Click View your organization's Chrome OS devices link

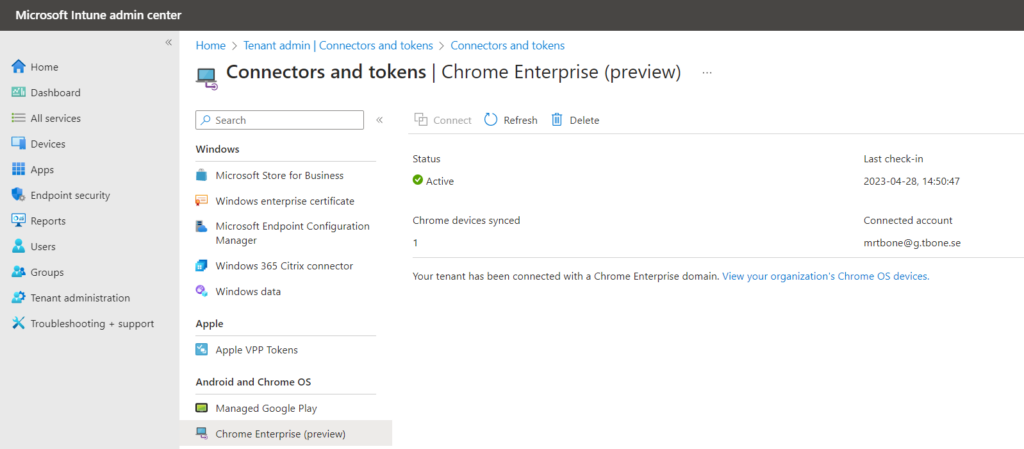[x=825, y=276]
